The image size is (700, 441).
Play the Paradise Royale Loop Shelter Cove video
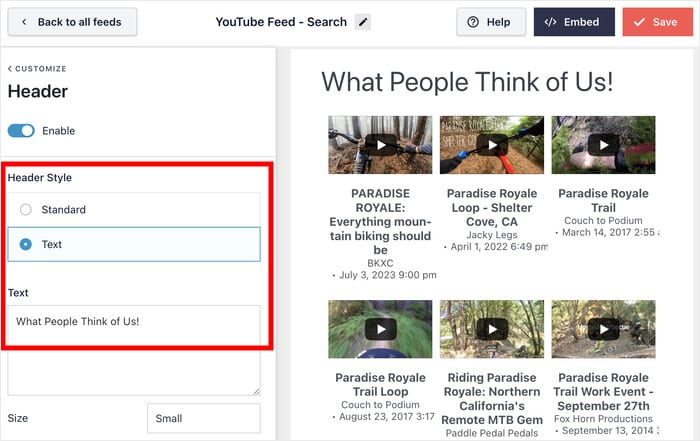pyautogui.click(x=491, y=145)
